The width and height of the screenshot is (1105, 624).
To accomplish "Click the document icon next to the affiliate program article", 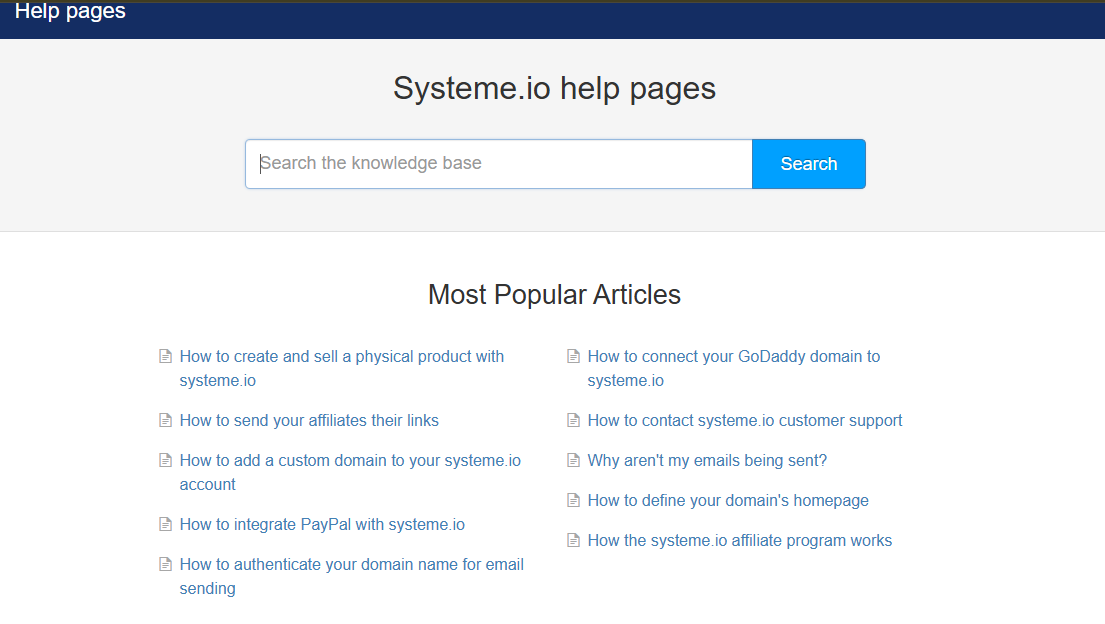I will click(573, 540).
